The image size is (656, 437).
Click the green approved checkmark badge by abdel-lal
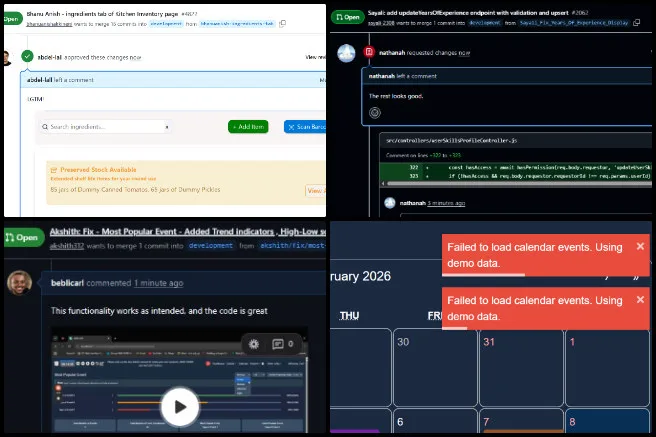coord(27,56)
